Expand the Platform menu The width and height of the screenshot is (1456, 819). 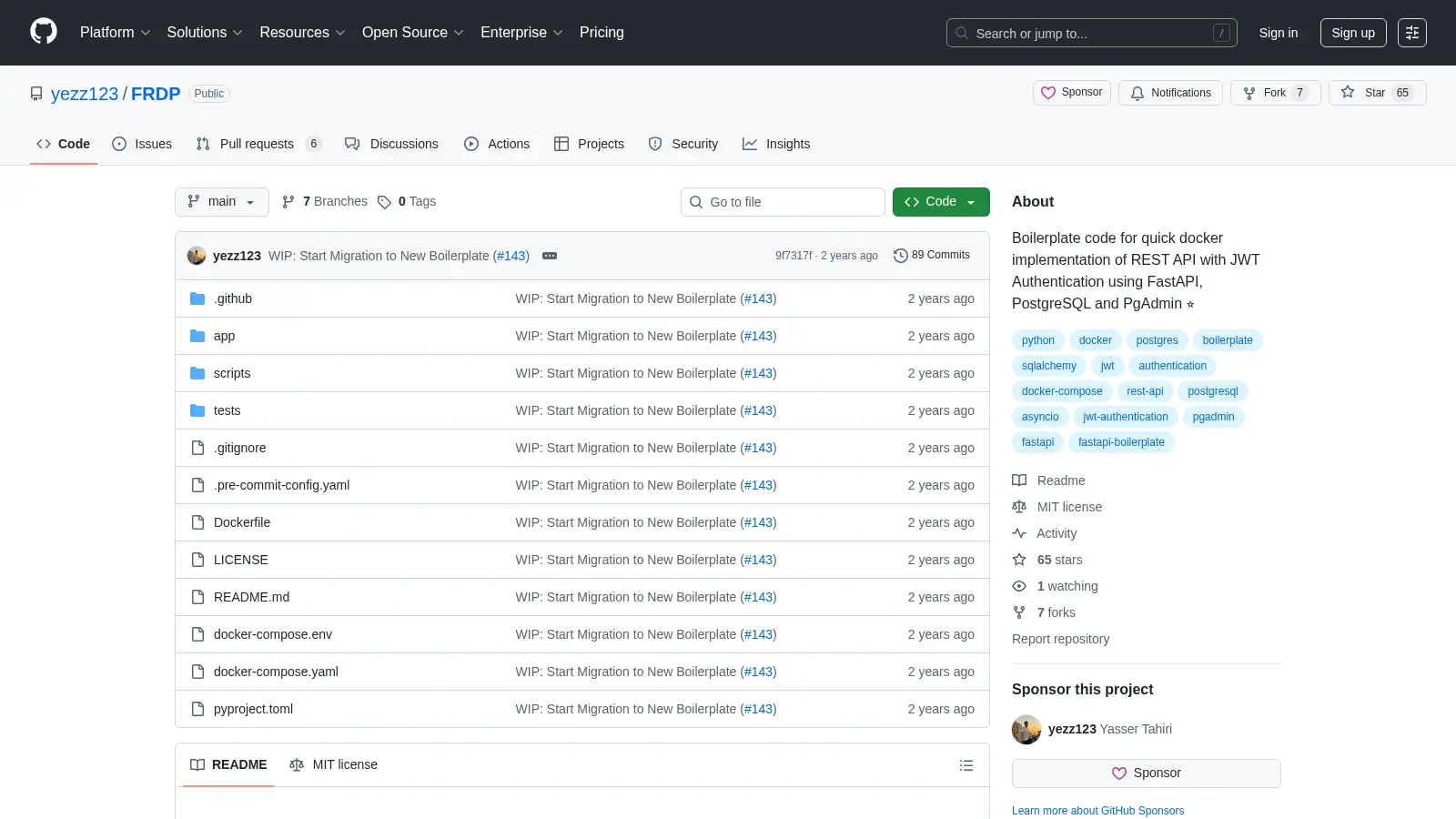click(x=116, y=33)
